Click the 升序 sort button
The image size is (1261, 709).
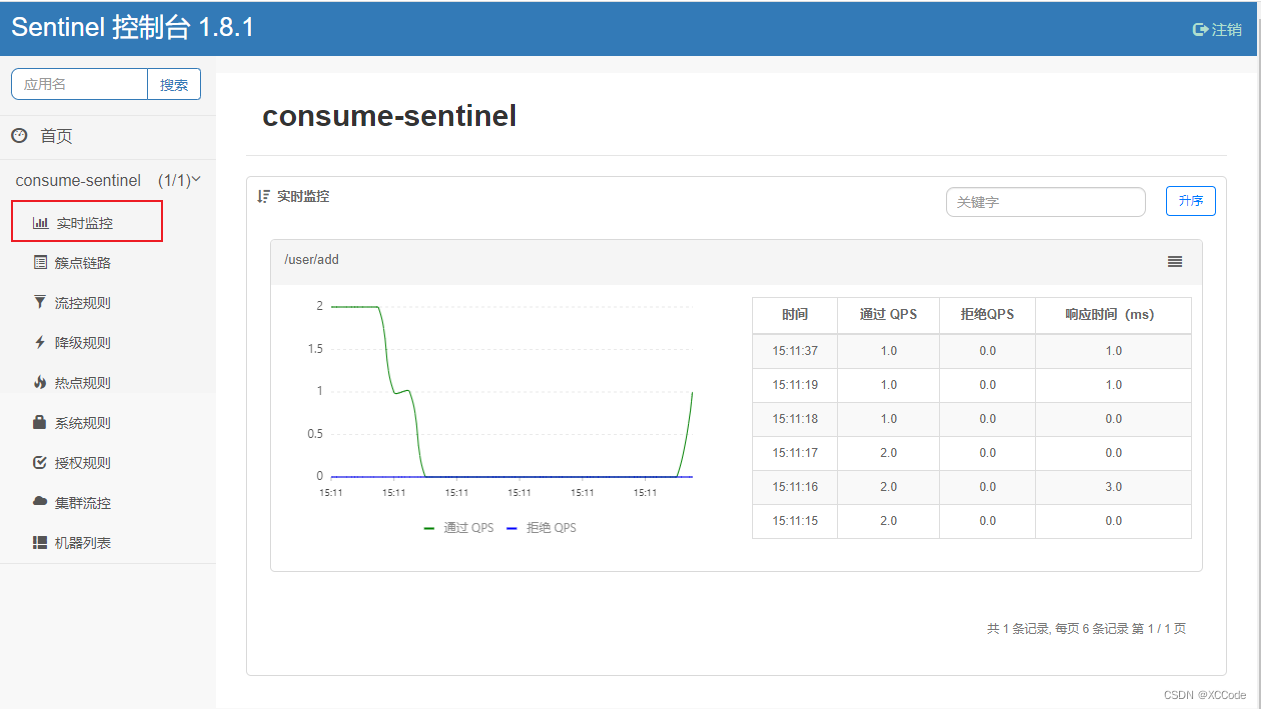coord(1190,201)
